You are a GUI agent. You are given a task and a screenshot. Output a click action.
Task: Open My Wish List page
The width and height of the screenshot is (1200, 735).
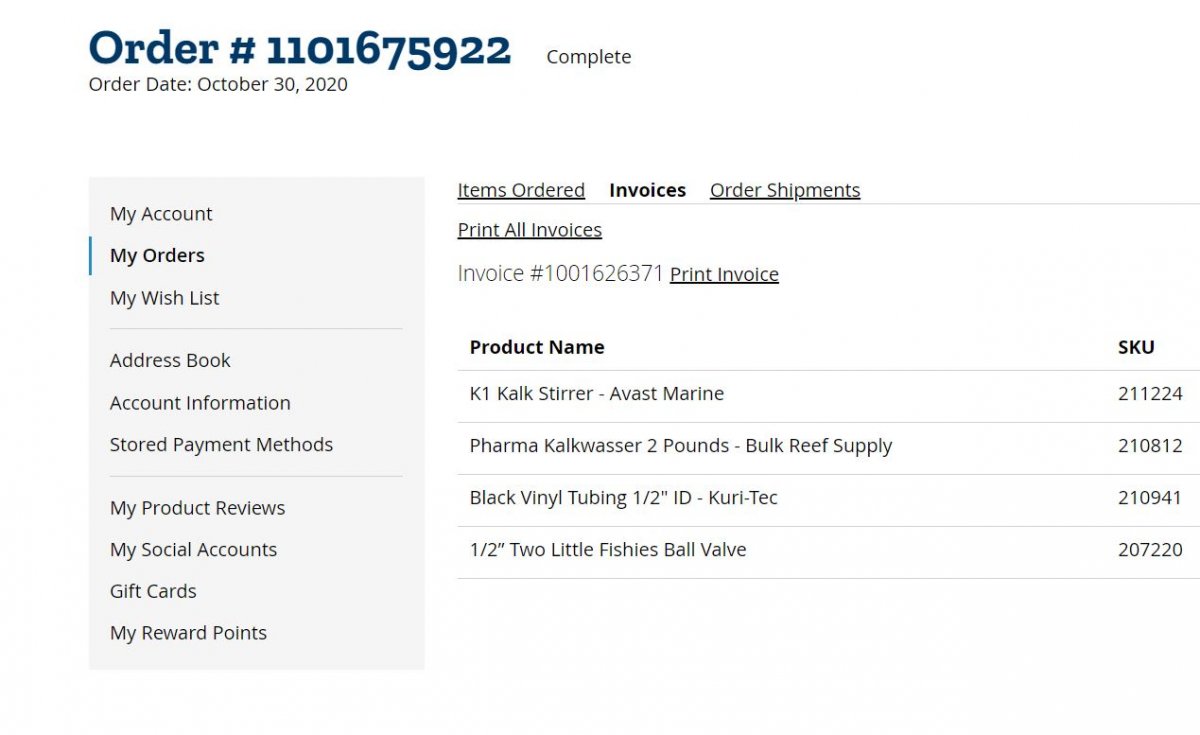tap(164, 298)
